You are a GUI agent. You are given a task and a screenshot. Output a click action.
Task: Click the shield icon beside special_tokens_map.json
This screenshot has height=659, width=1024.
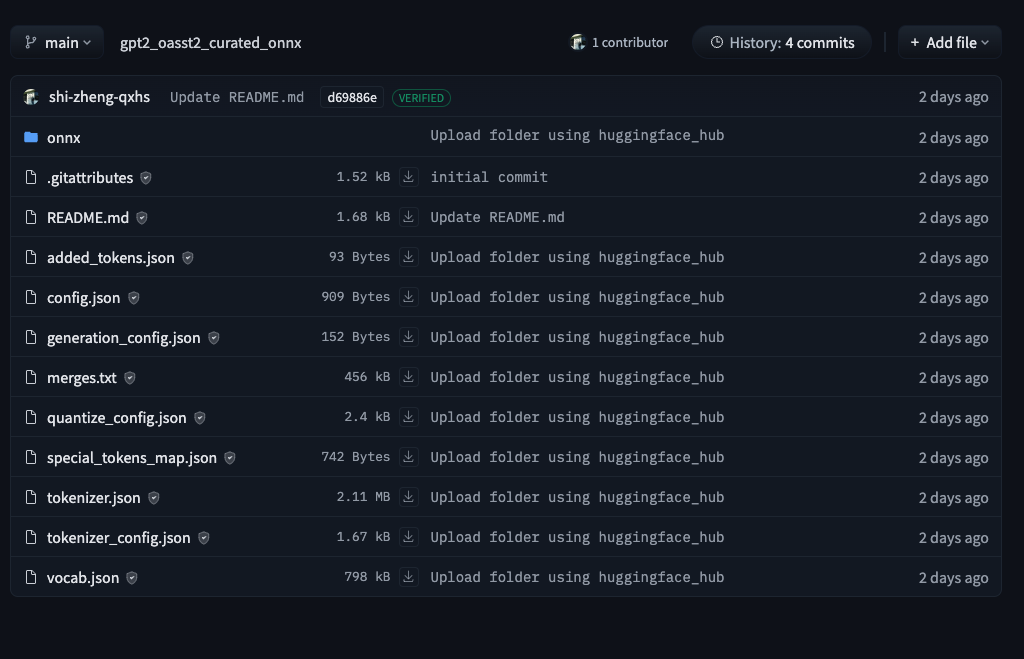tap(230, 458)
